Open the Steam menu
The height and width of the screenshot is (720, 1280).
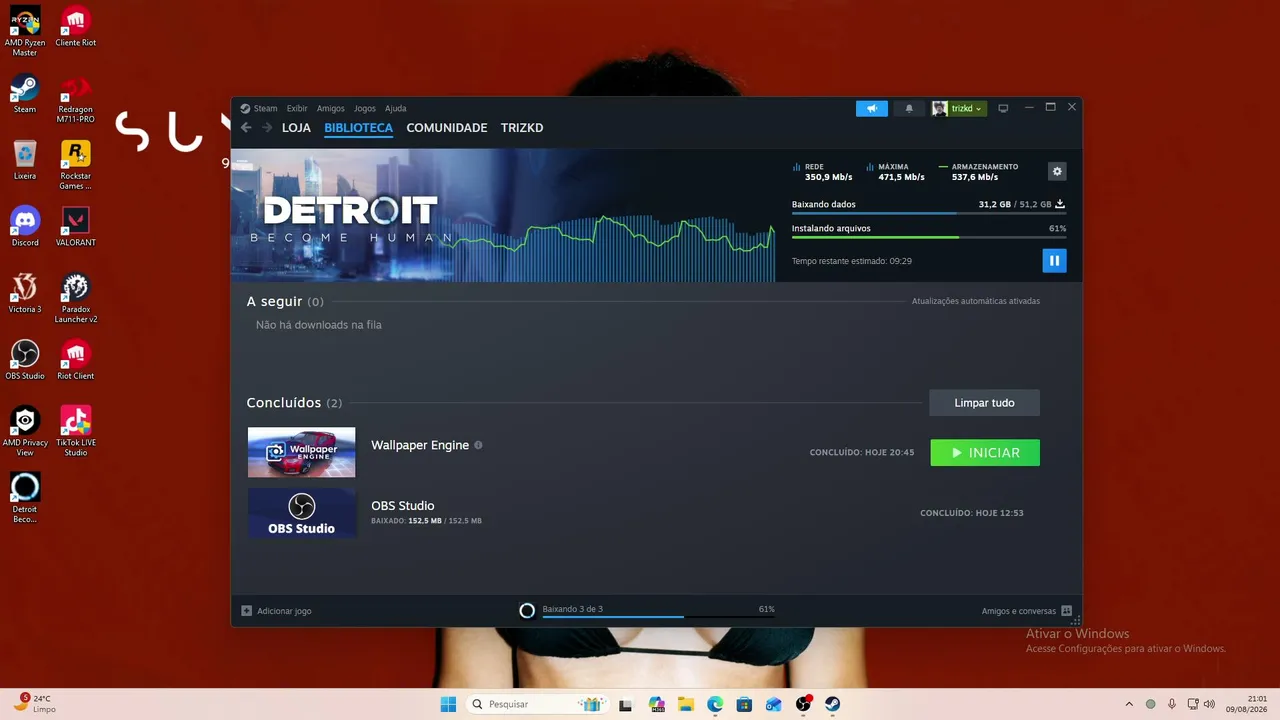pyautogui.click(x=265, y=108)
